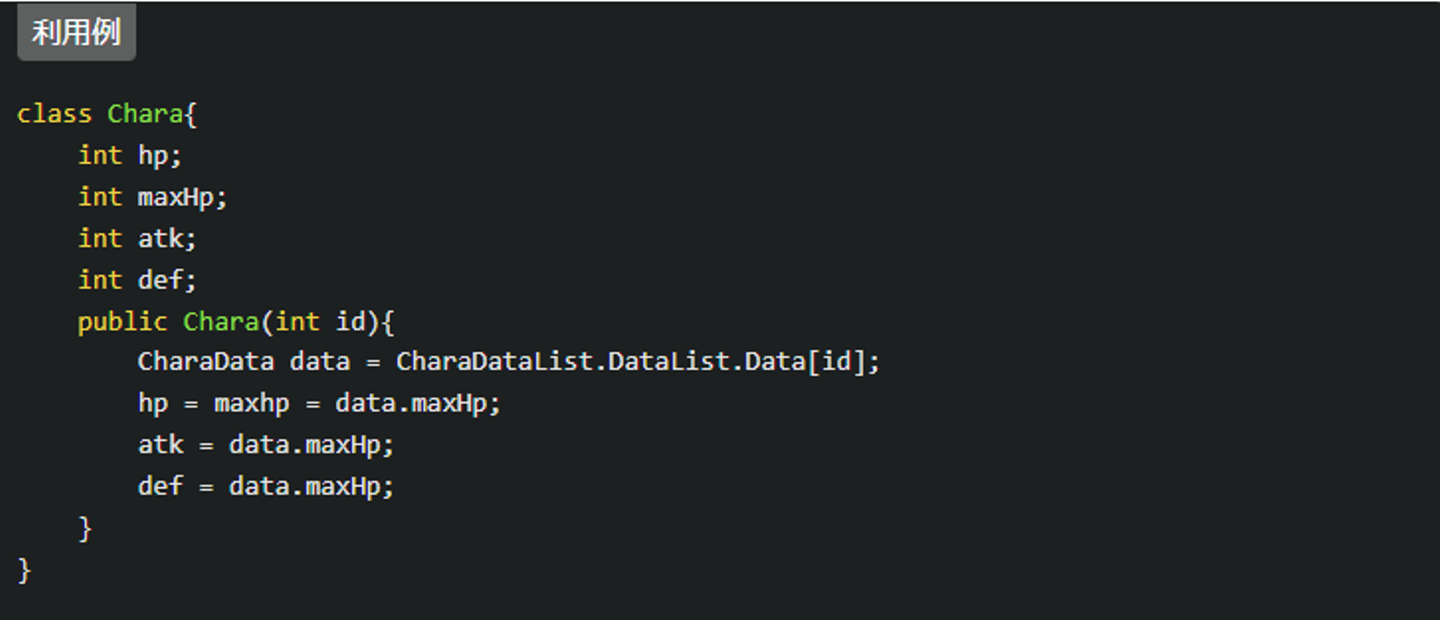This screenshot has width=1440, height=620.
Task: Click the [id] index after Data
Action: click(x=836, y=362)
